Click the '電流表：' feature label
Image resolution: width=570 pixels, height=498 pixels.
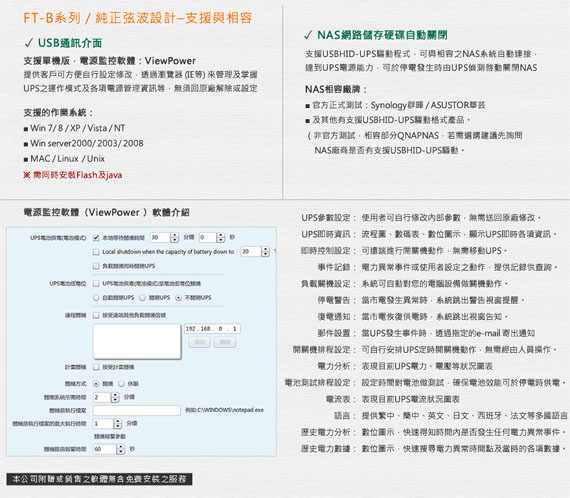[340, 399]
